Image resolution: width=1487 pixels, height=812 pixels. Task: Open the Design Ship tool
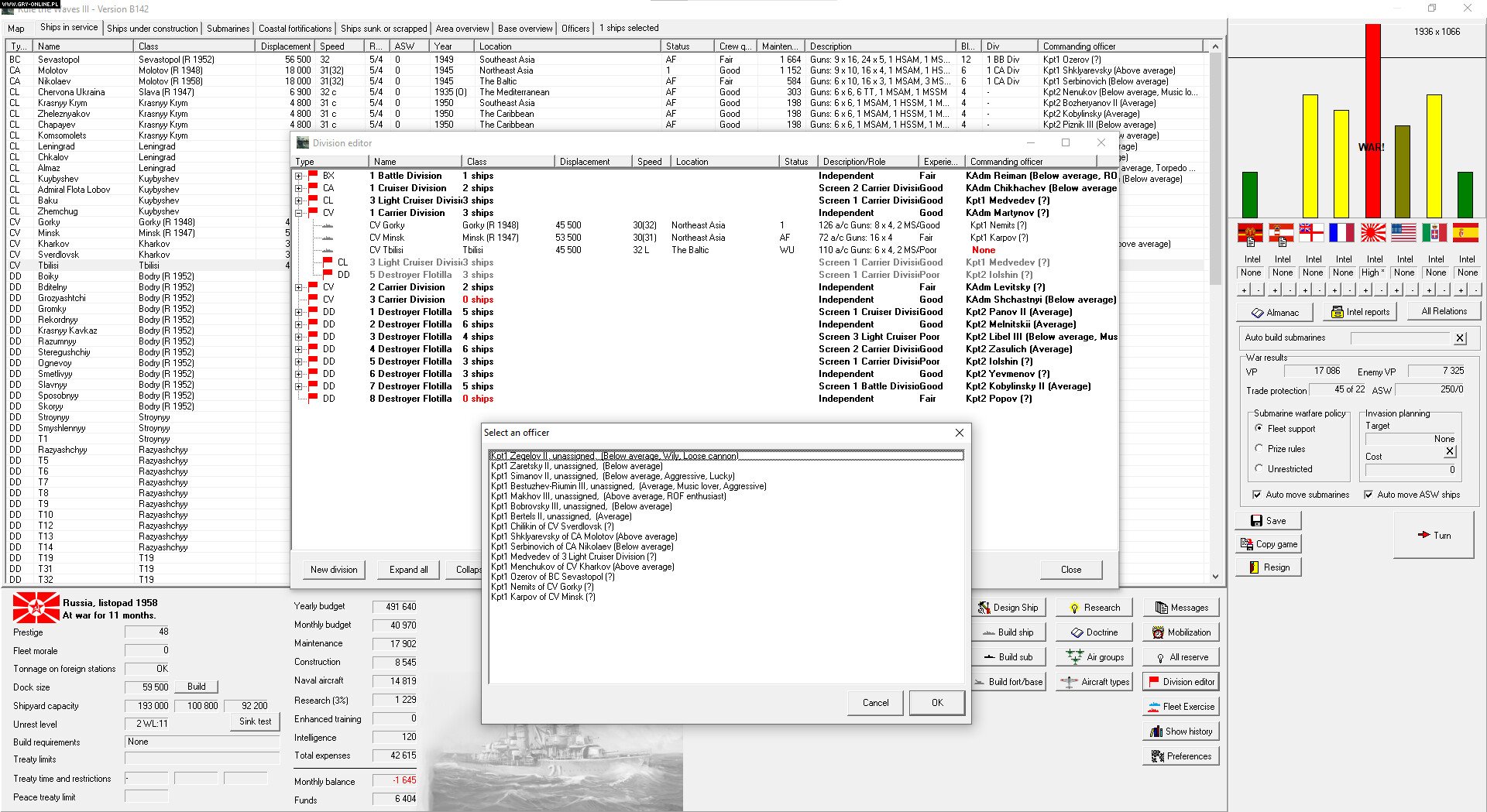(x=1008, y=607)
